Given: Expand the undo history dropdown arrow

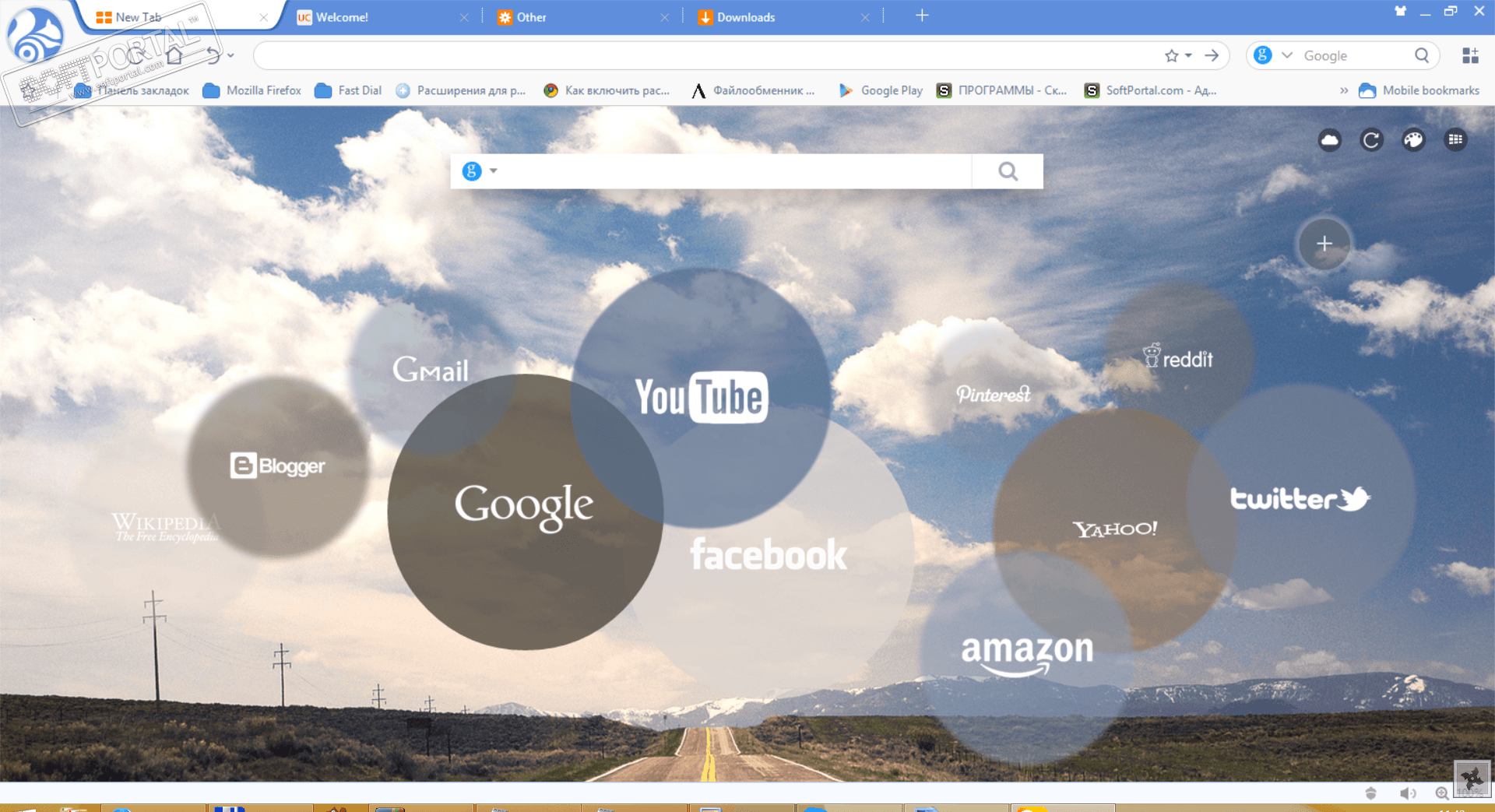Looking at the screenshot, I should click(x=230, y=55).
